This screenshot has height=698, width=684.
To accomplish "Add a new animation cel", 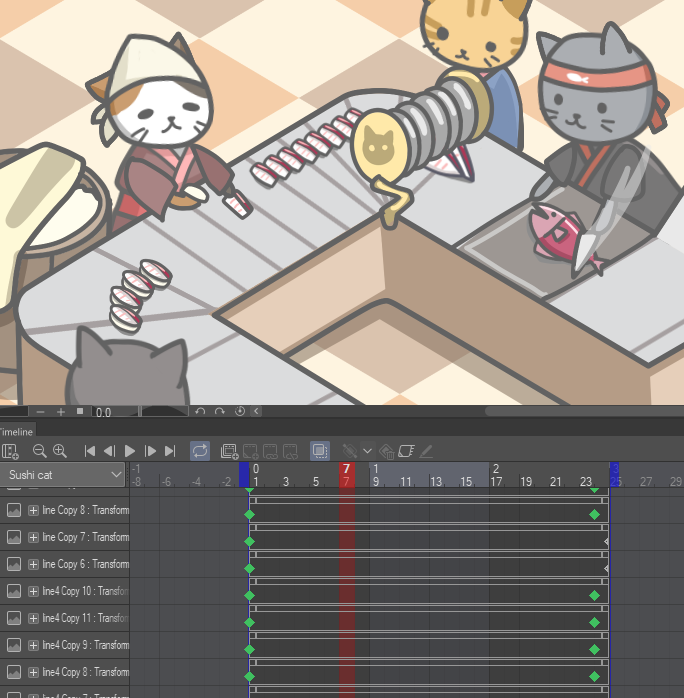I will [x=230, y=451].
